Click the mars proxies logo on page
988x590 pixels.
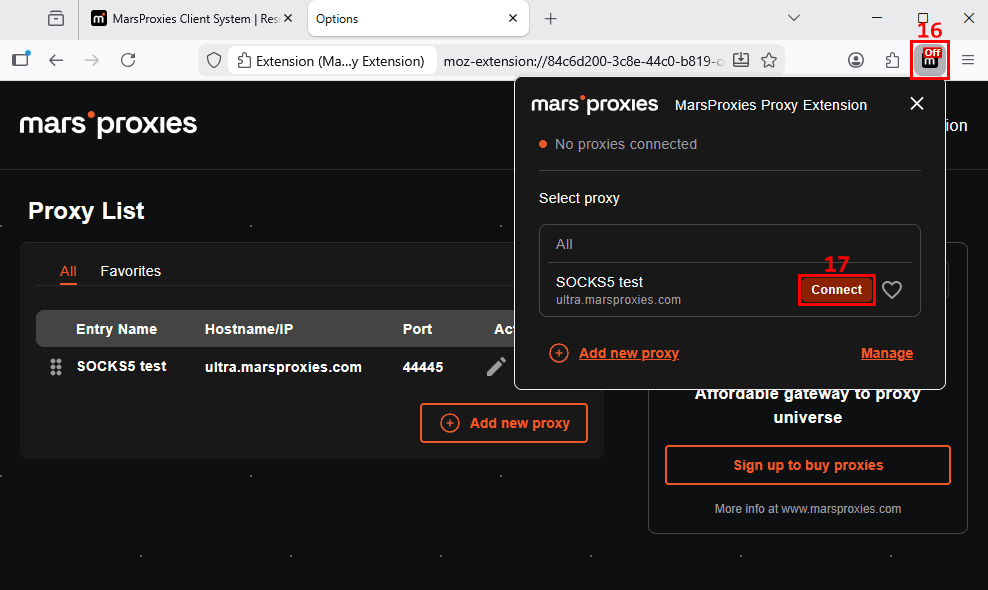point(108,124)
